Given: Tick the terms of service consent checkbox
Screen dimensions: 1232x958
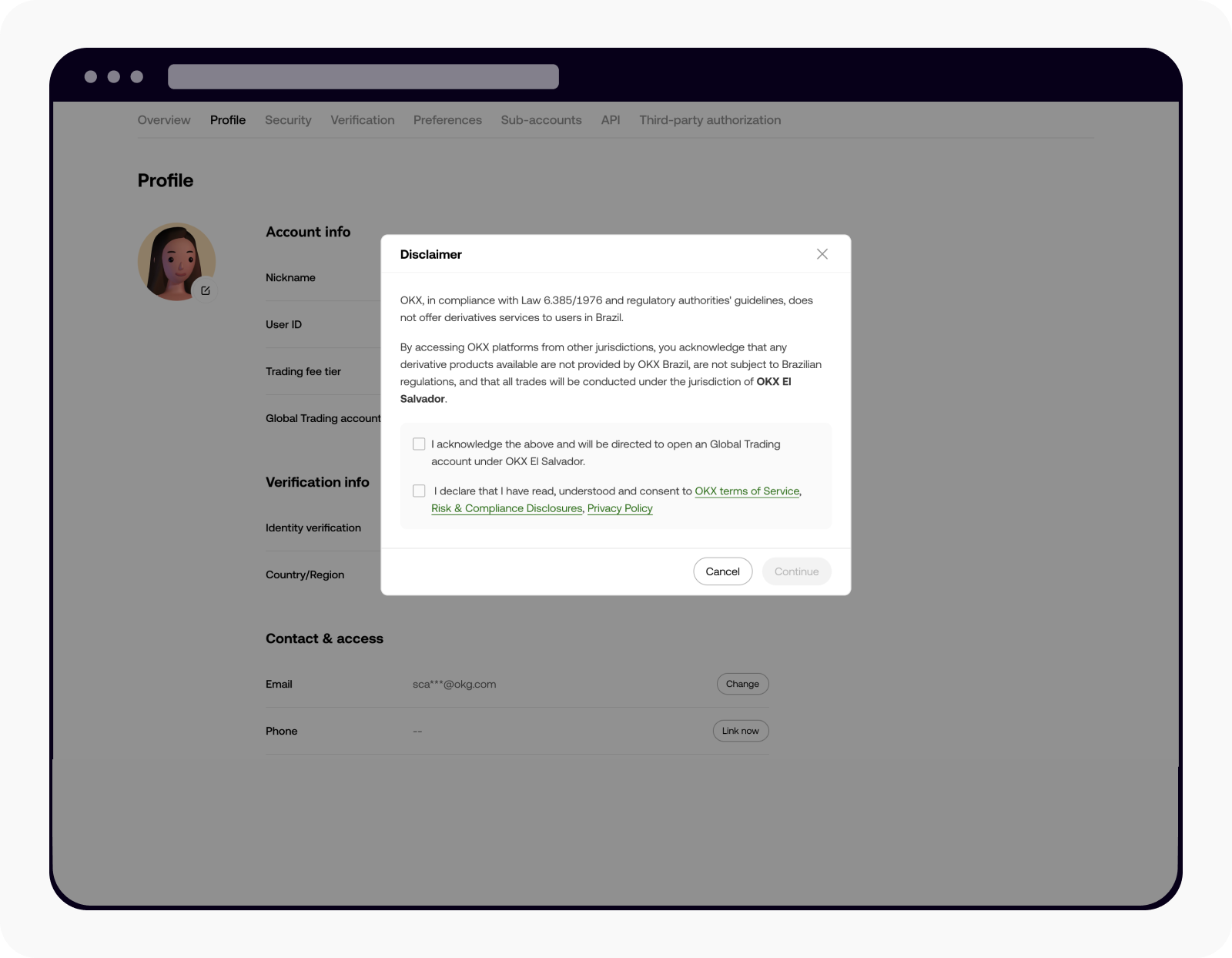Looking at the screenshot, I should [x=419, y=491].
